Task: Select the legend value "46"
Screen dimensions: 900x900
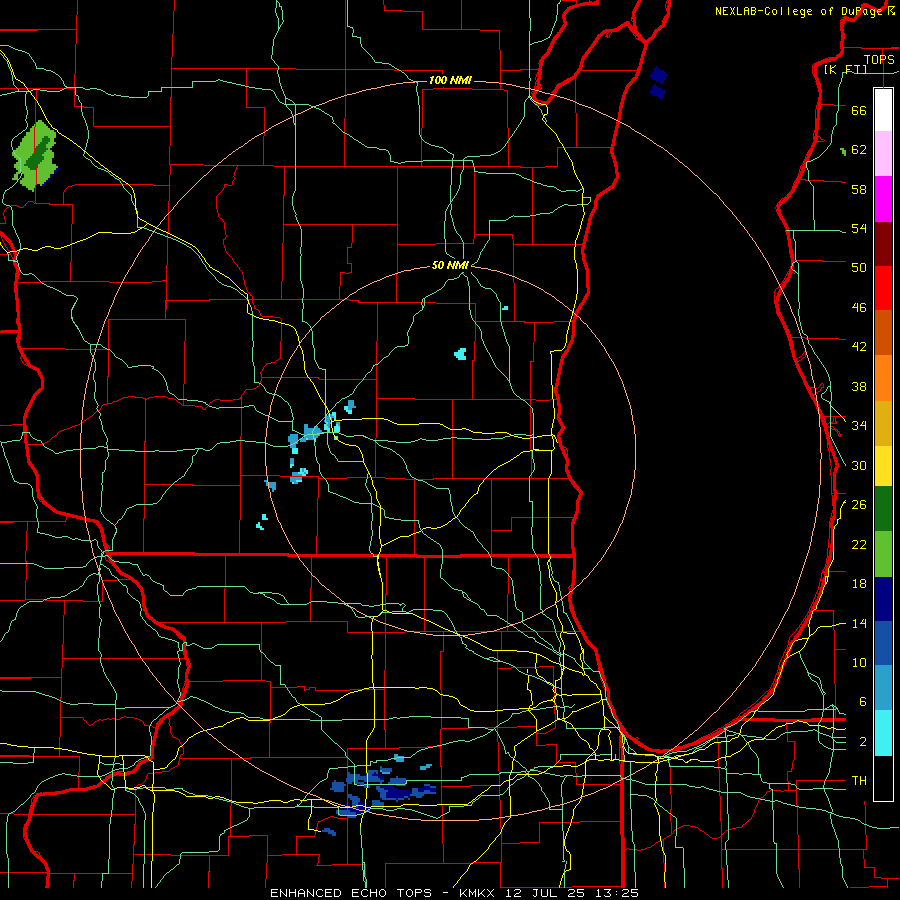Action: pyautogui.click(x=859, y=308)
